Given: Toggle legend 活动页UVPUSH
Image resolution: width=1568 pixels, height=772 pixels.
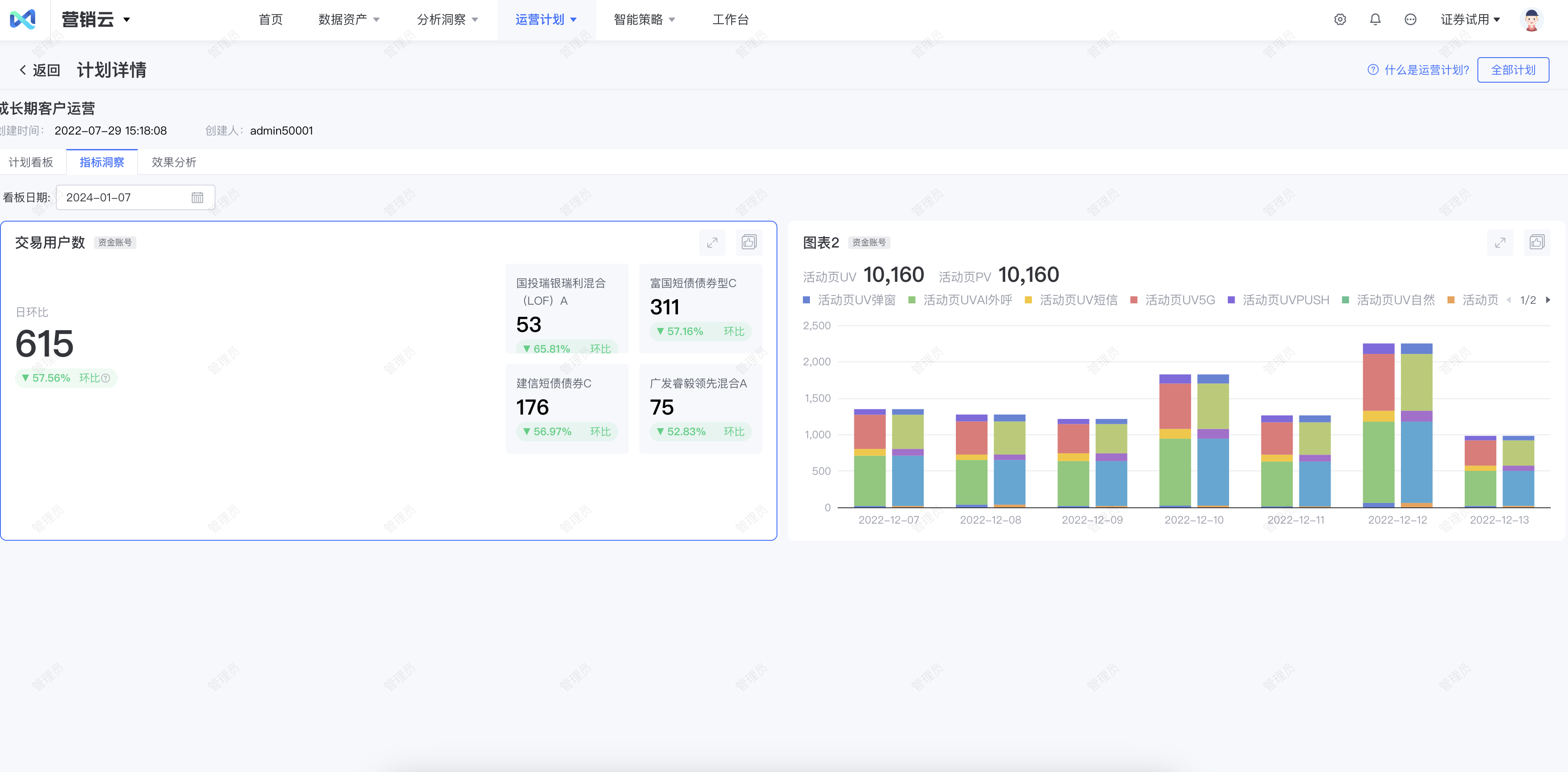Looking at the screenshot, I should point(1278,299).
